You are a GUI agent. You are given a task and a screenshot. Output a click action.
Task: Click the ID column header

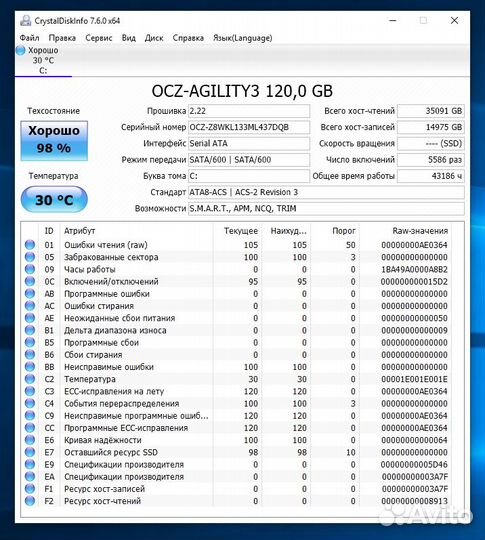pyautogui.click(x=49, y=231)
